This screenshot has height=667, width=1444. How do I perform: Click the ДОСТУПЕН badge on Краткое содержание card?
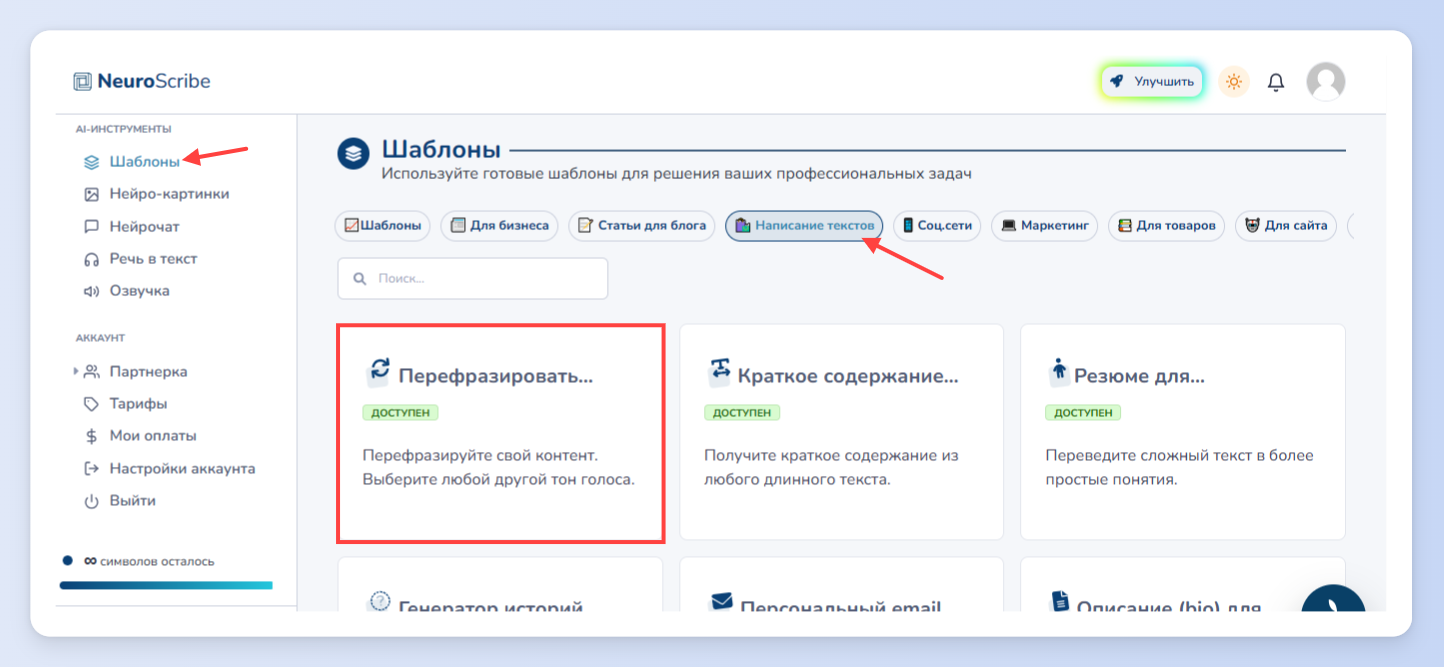(742, 412)
